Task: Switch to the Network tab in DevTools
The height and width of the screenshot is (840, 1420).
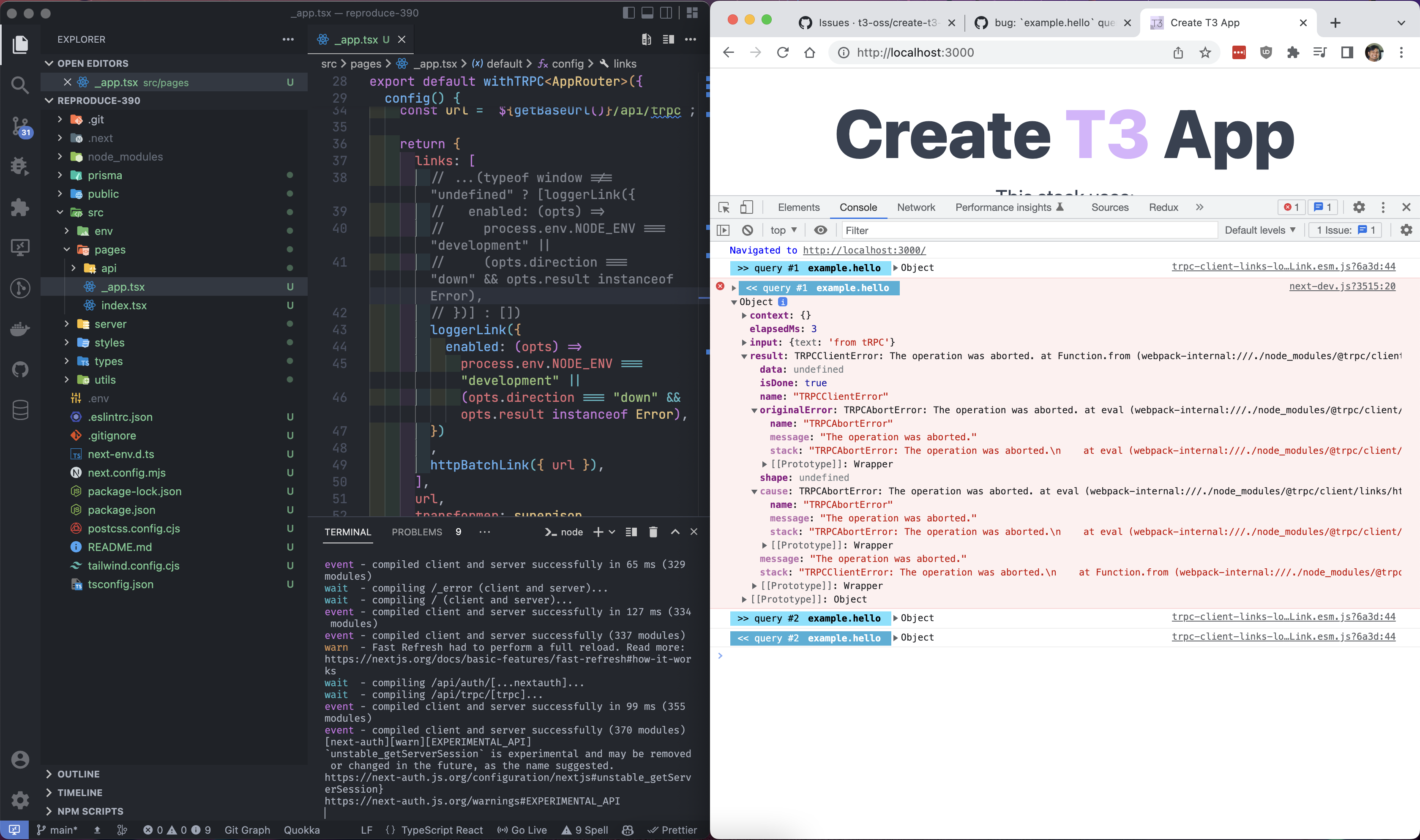Action: (x=915, y=207)
